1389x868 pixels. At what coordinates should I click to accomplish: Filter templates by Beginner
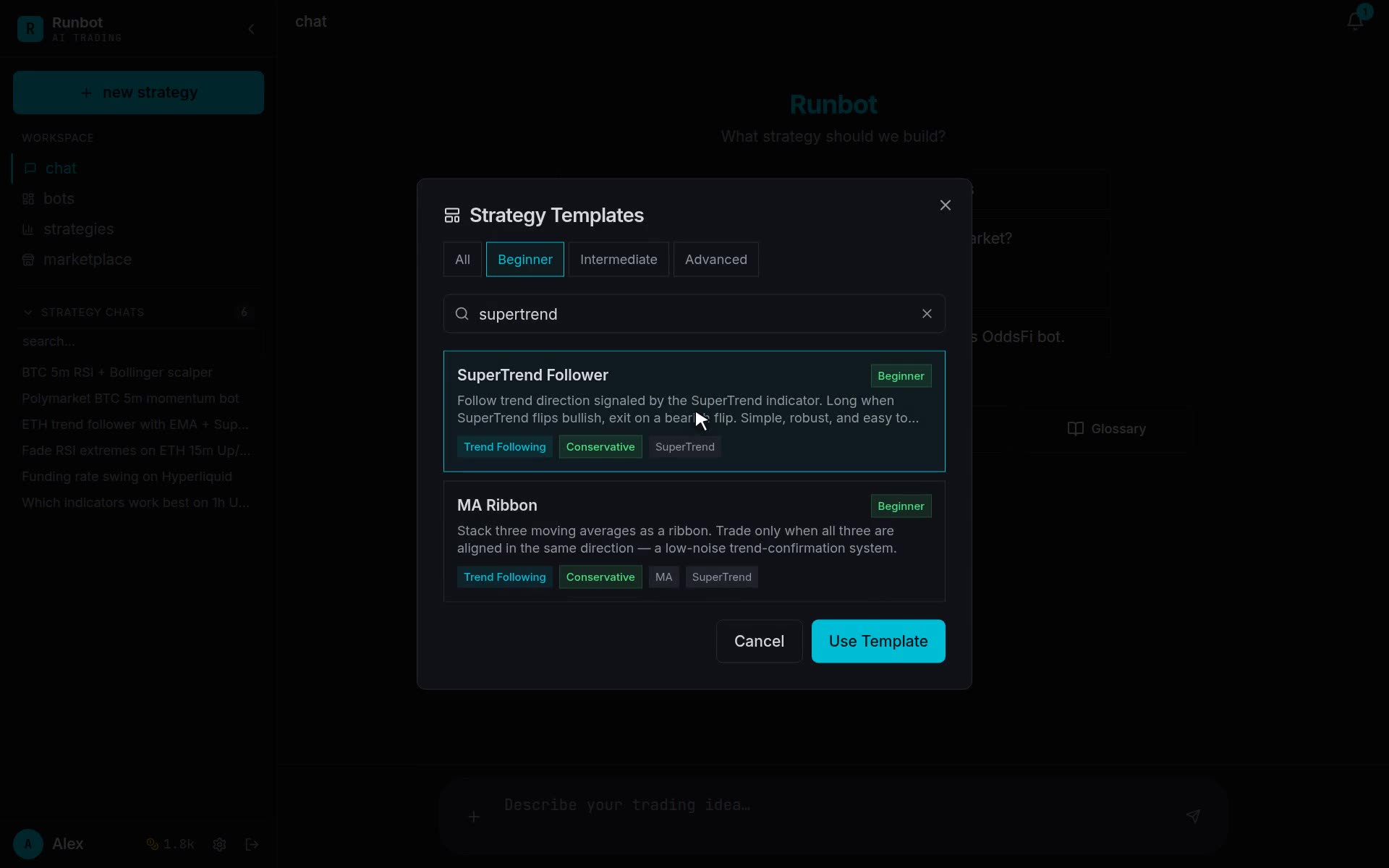click(525, 260)
